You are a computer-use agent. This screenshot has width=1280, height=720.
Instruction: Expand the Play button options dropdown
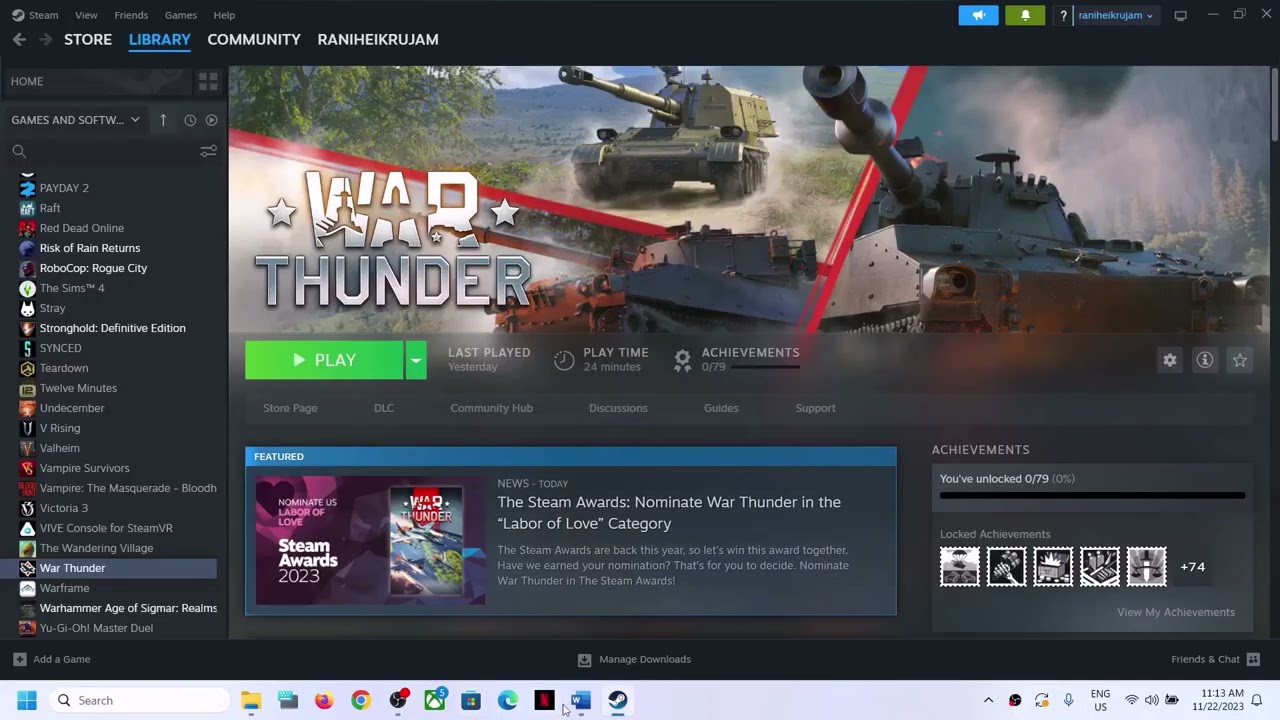coord(416,360)
